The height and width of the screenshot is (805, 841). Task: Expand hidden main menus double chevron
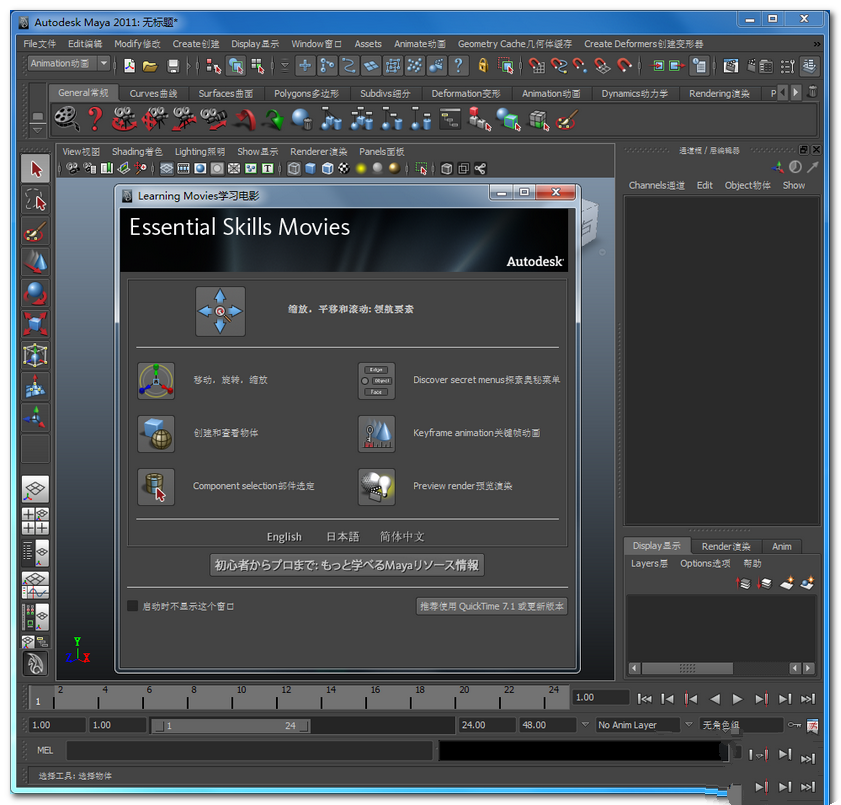click(816, 44)
